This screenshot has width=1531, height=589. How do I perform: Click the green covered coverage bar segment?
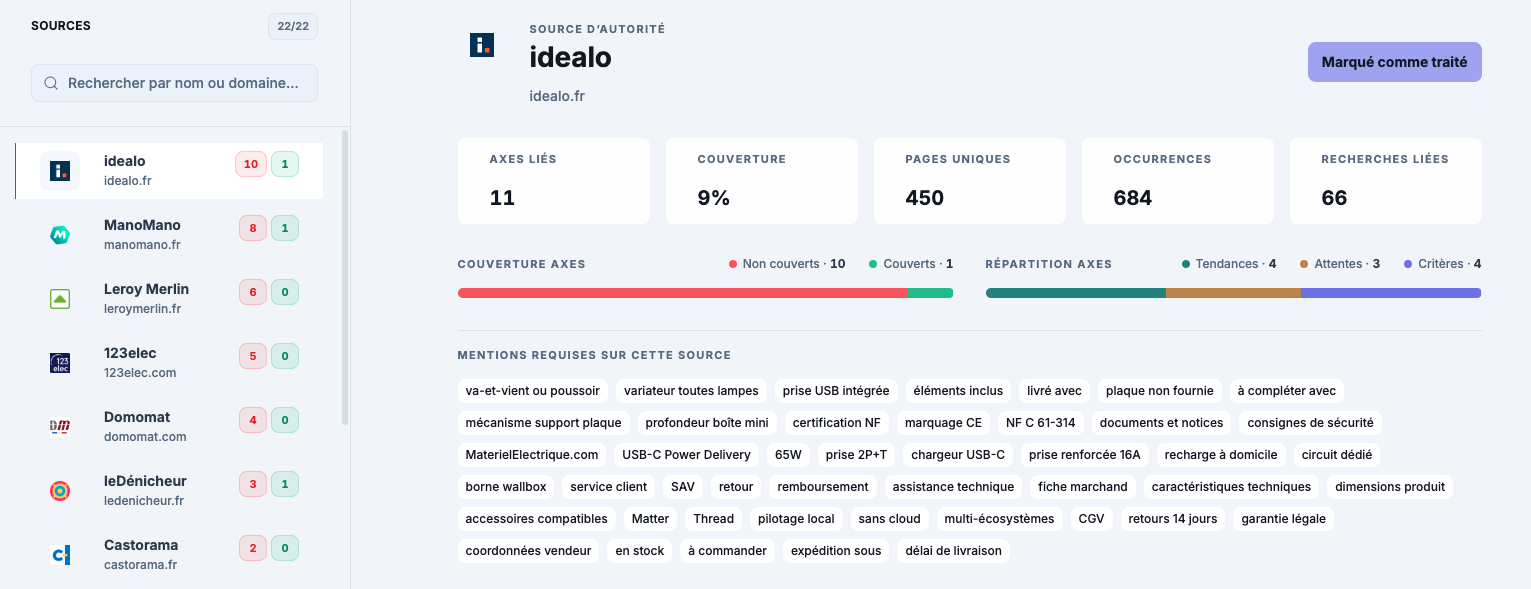(x=930, y=293)
